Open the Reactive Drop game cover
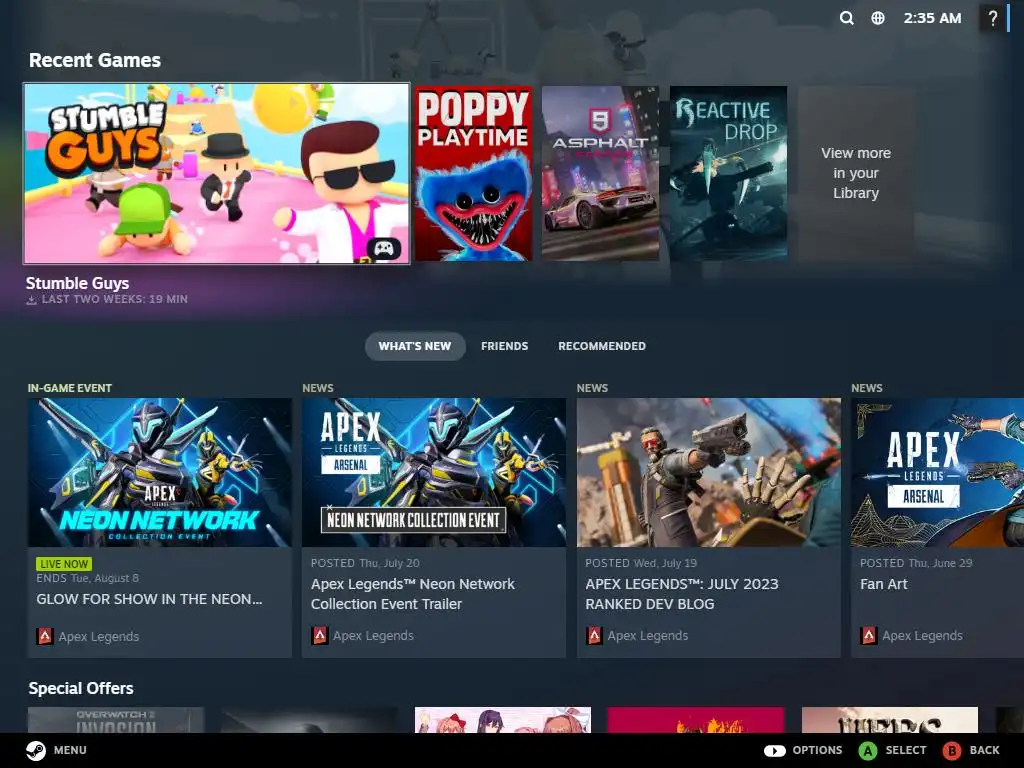 (x=728, y=174)
